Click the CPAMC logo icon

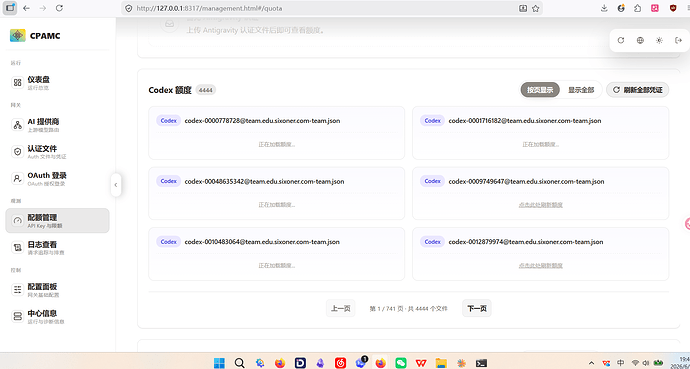pos(18,36)
